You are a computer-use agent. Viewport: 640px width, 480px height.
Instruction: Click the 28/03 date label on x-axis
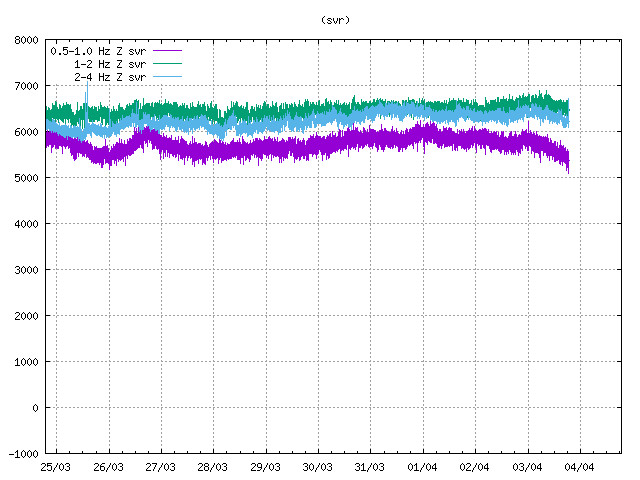click(x=212, y=467)
